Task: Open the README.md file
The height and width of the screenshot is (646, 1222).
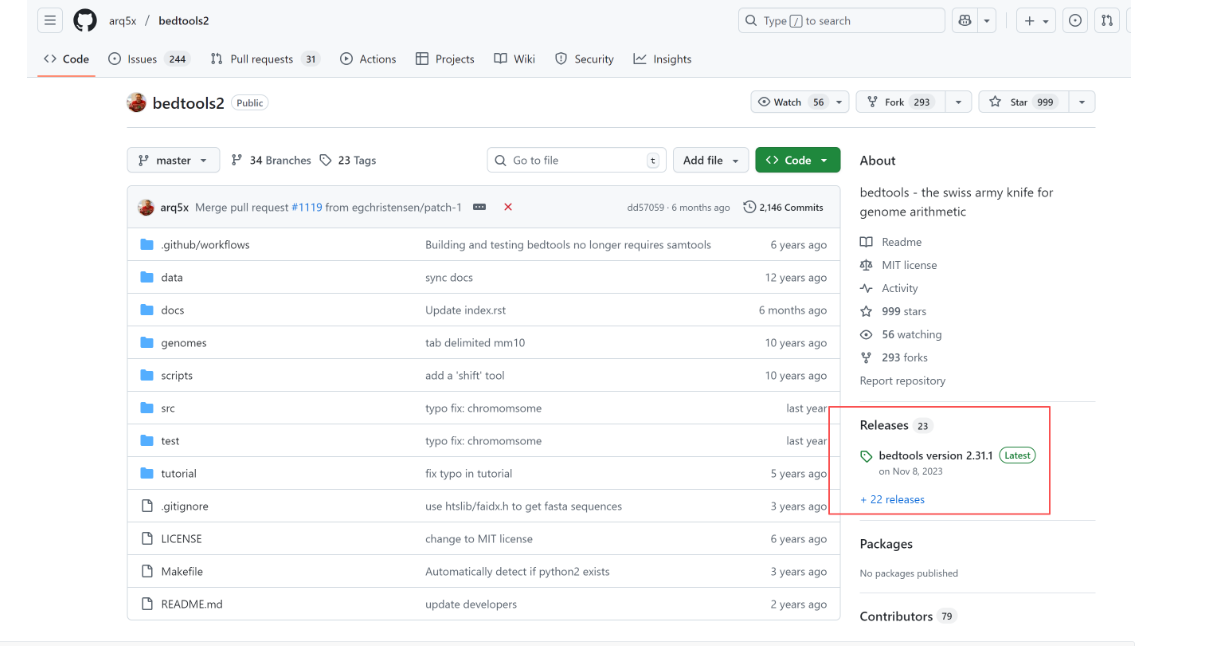Action: (191, 604)
